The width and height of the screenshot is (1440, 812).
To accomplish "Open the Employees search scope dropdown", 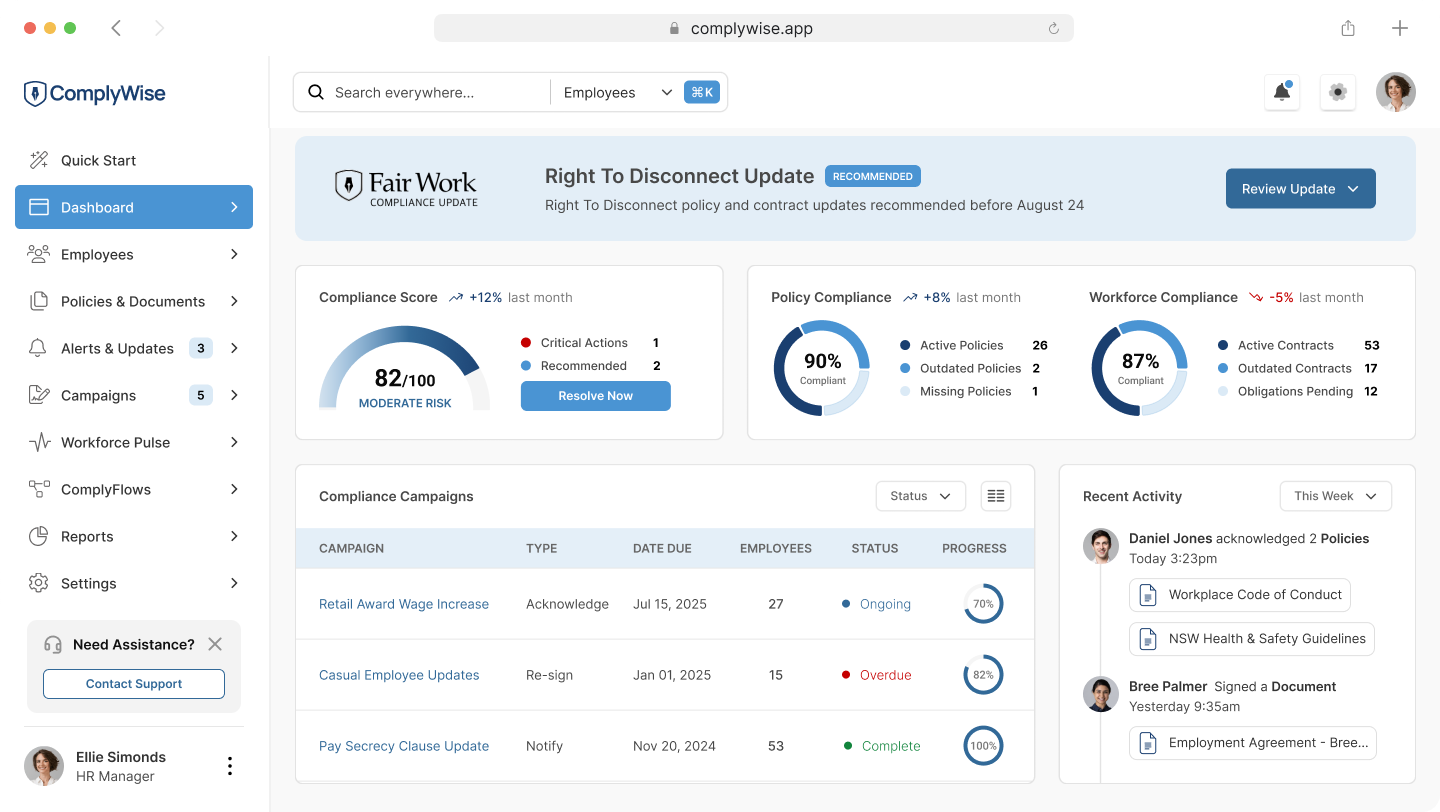I will pyautogui.click(x=617, y=93).
